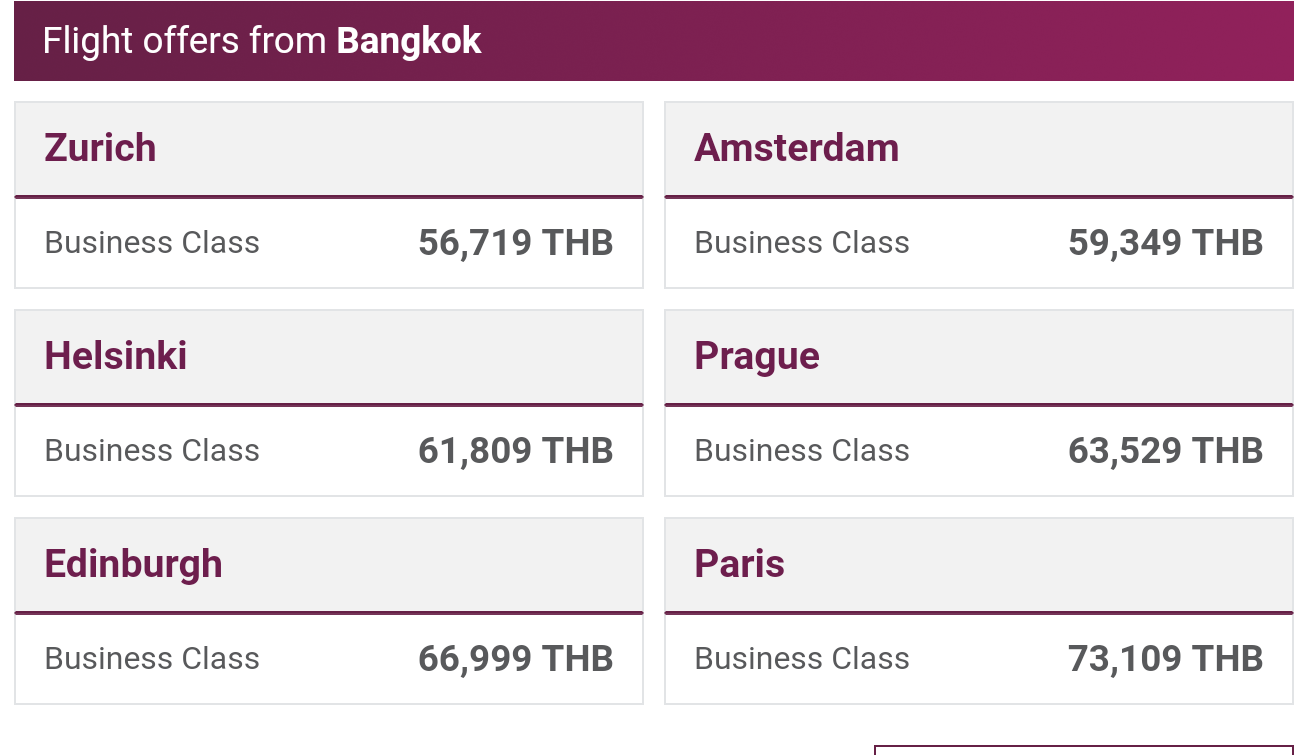Select Business Class under Amsterdam
Viewport: 1301px width, 755px height.
point(802,243)
